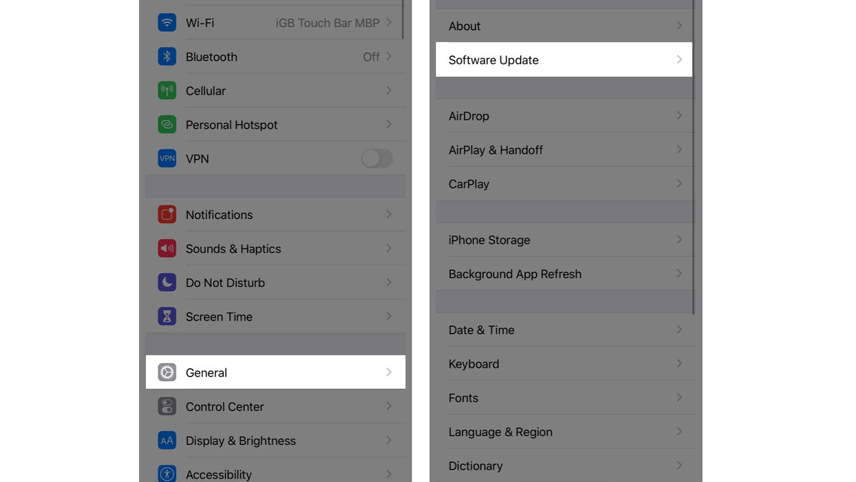Open the iPhone Storage chevron arrow

679,240
